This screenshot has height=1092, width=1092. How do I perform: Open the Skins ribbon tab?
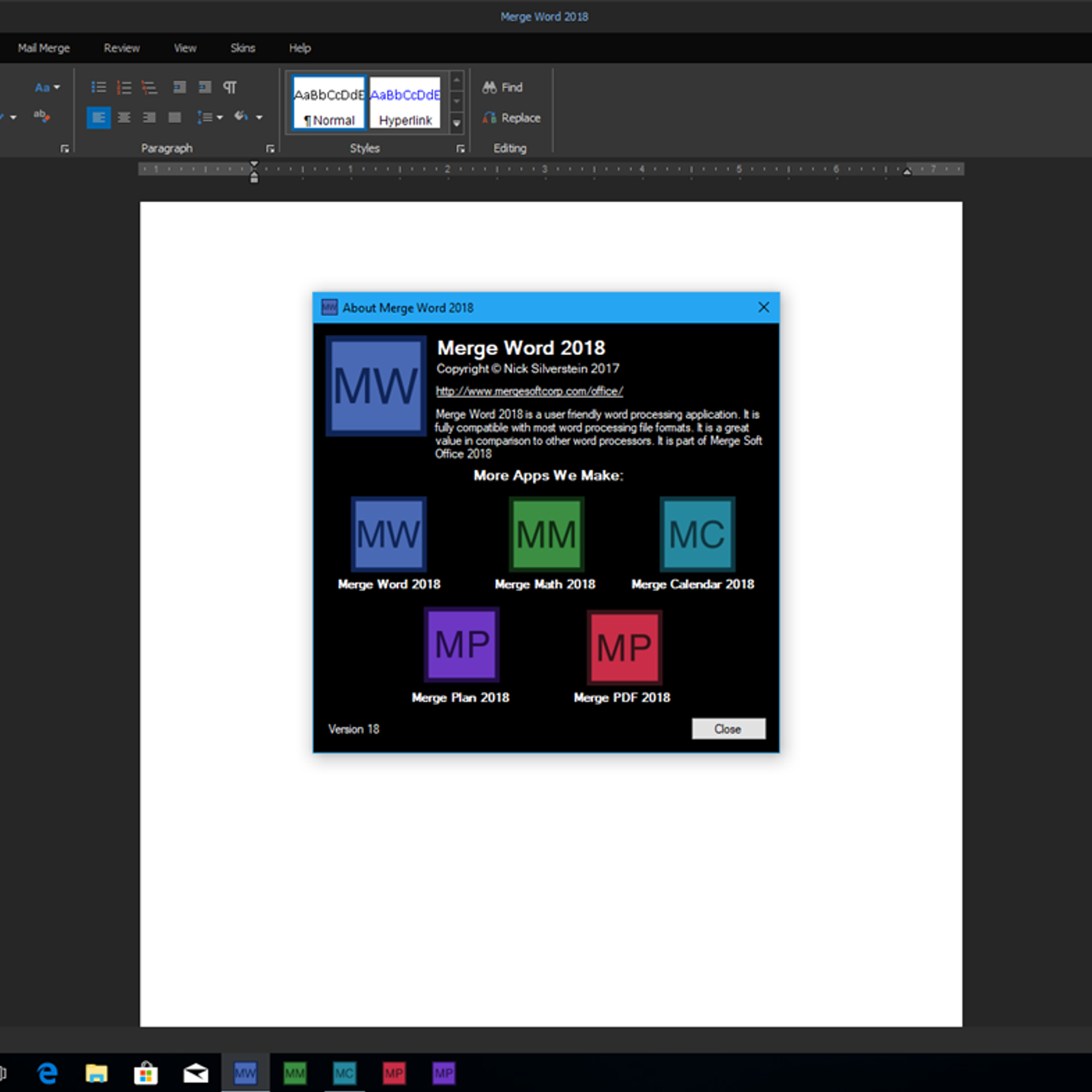(242, 48)
